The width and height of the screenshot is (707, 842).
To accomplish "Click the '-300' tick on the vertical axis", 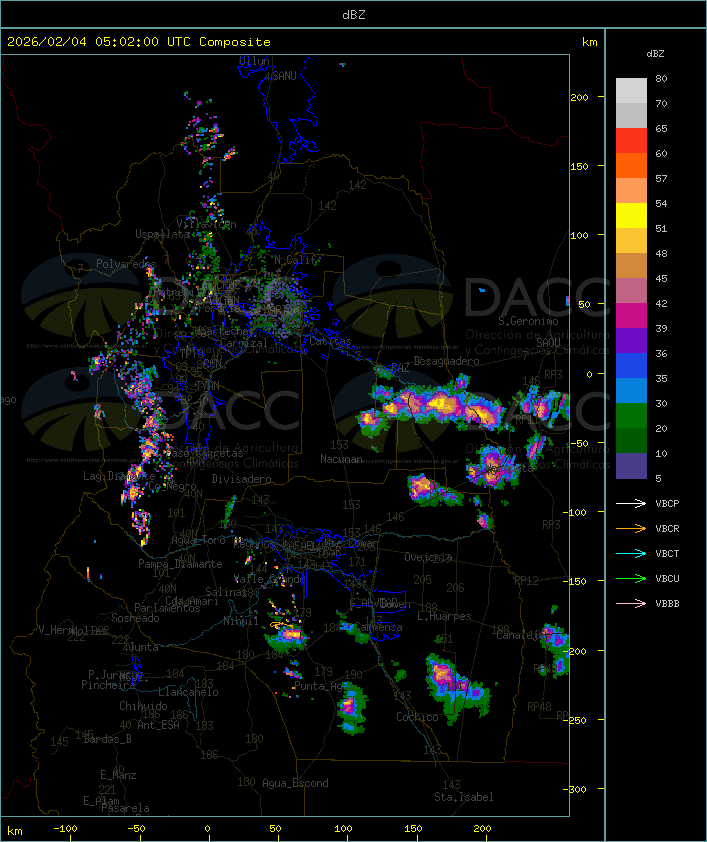I will [x=577, y=789].
